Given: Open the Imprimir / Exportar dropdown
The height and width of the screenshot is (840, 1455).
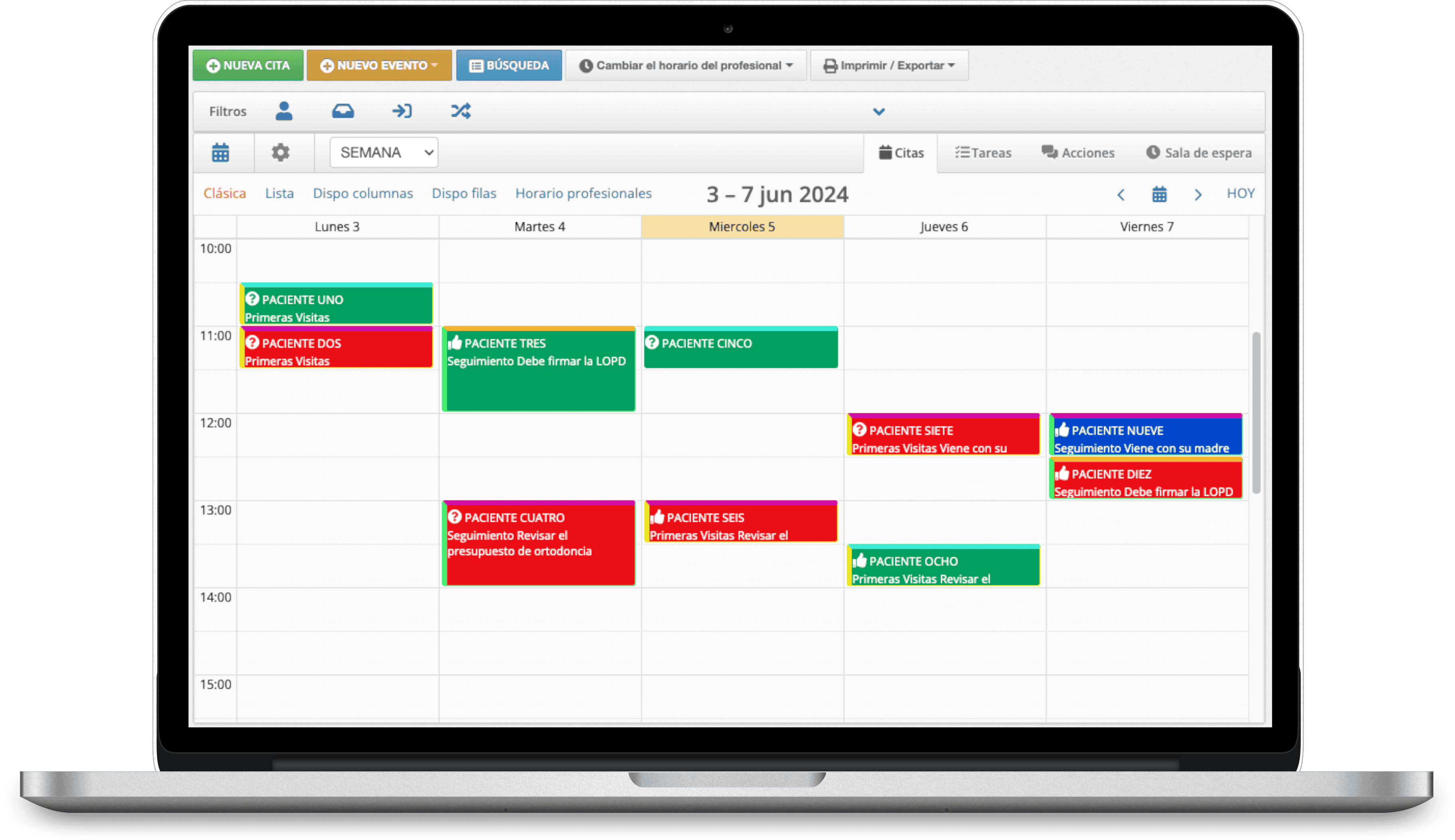Looking at the screenshot, I should (x=888, y=65).
